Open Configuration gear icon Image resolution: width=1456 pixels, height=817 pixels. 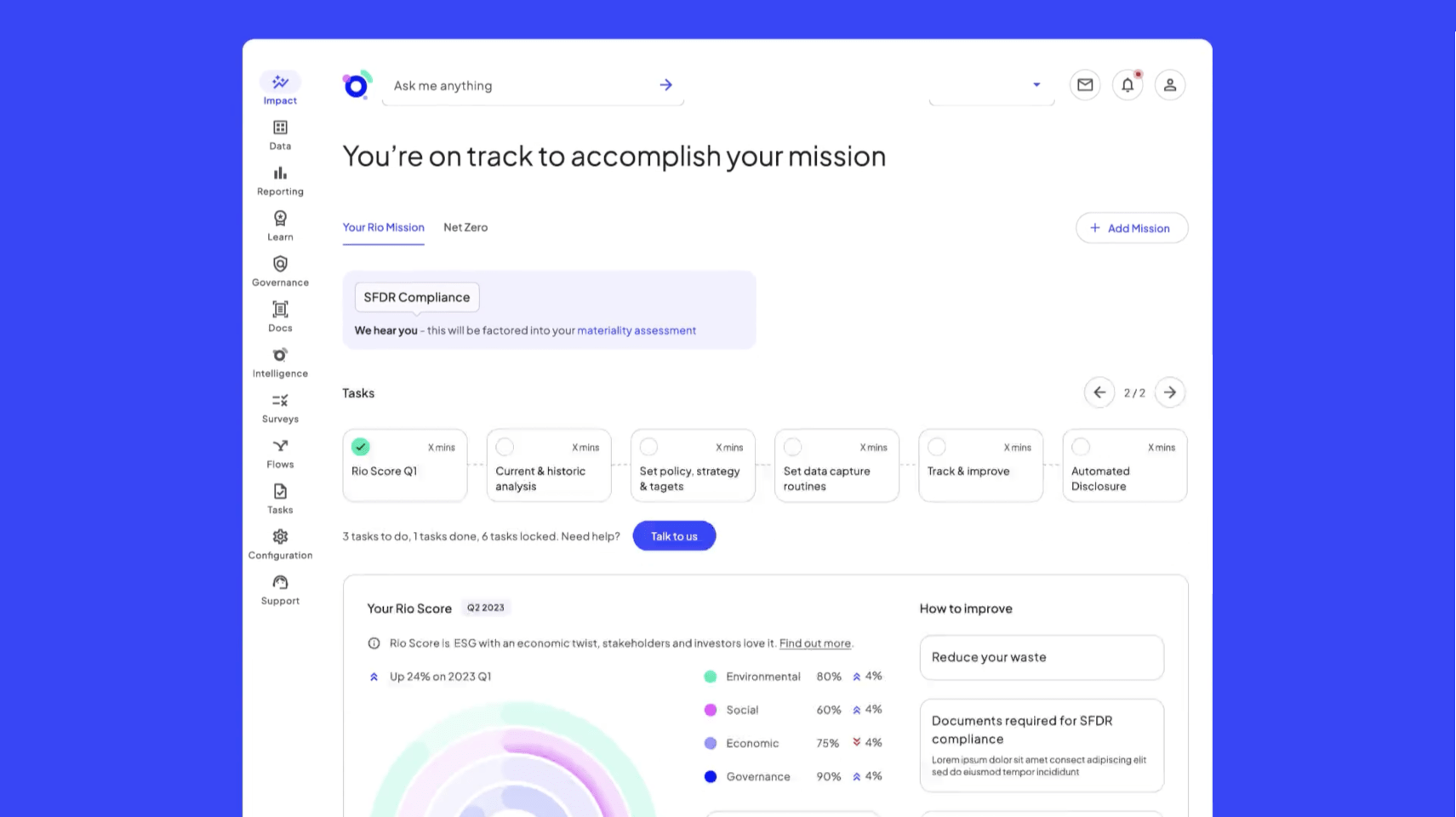(280, 536)
